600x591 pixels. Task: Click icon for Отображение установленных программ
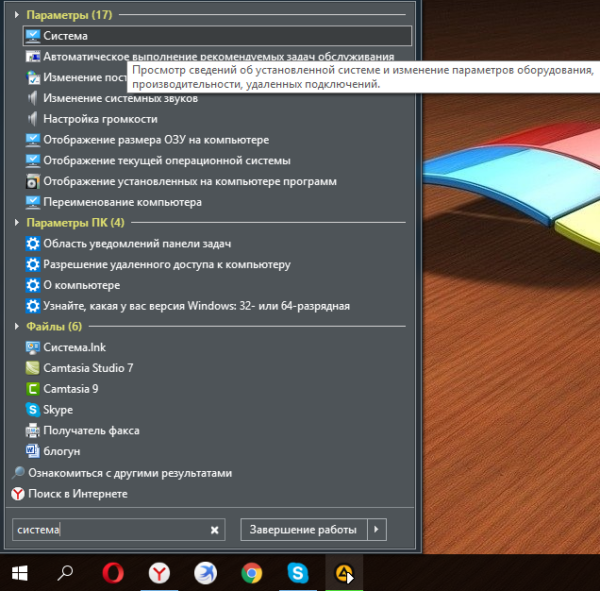33,181
